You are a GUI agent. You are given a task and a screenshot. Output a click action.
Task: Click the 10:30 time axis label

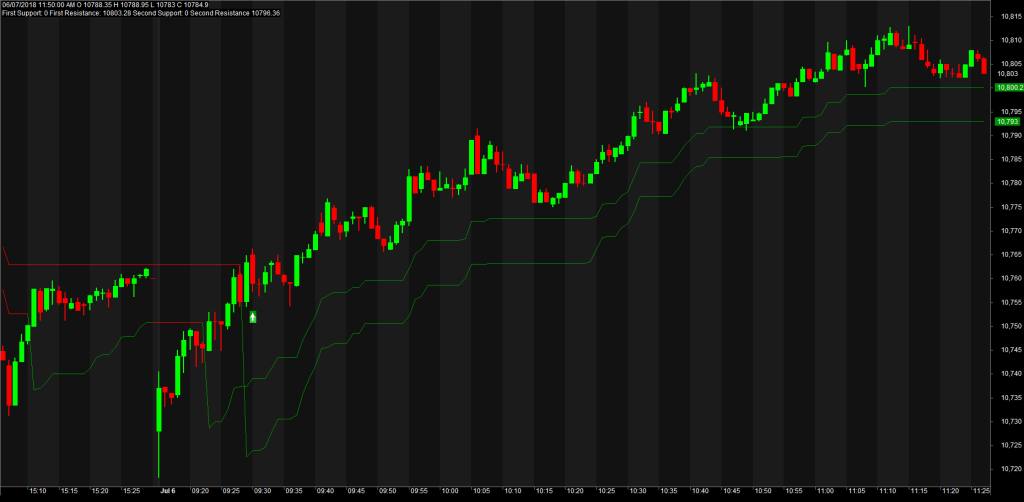(638, 490)
